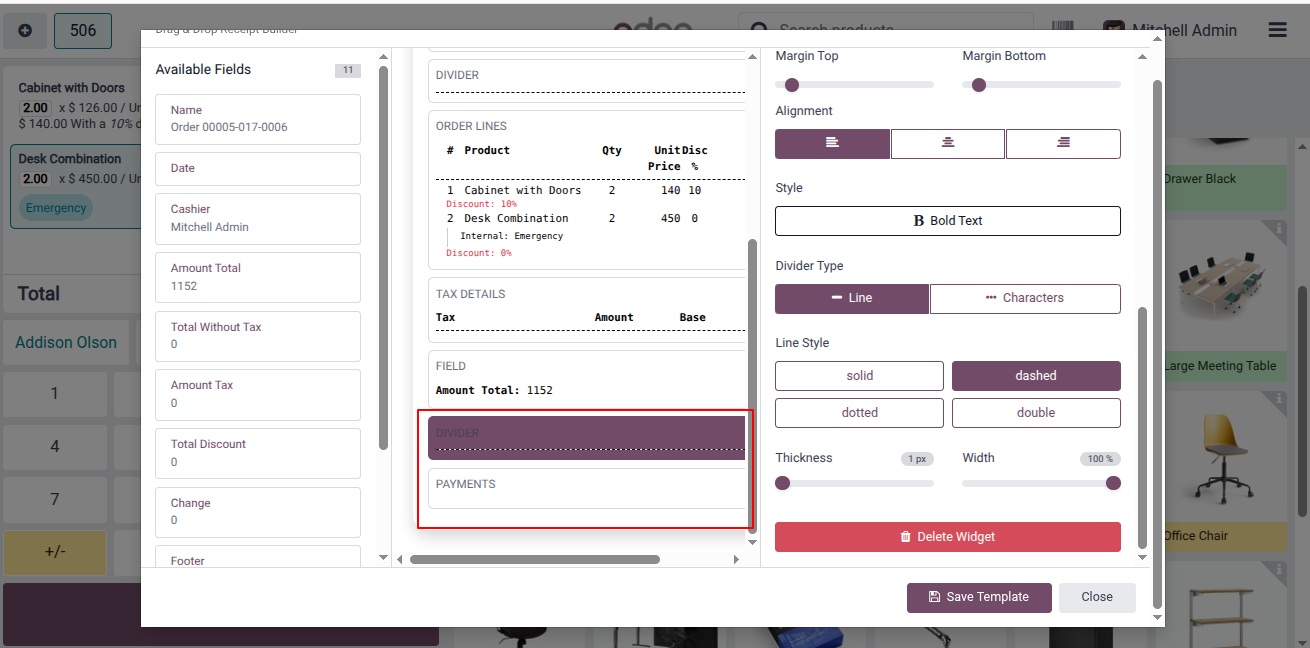Select the Amount Total available field
Image resolution: width=1310 pixels, height=648 pixels.
(258, 277)
